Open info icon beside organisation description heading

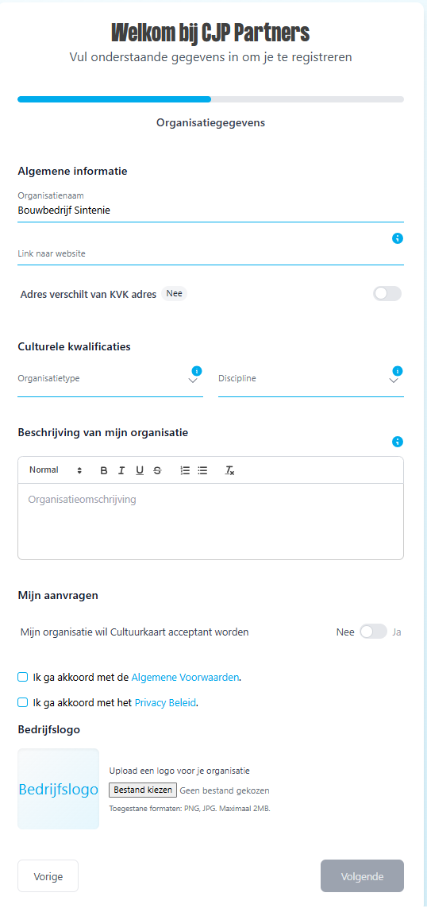(397, 441)
